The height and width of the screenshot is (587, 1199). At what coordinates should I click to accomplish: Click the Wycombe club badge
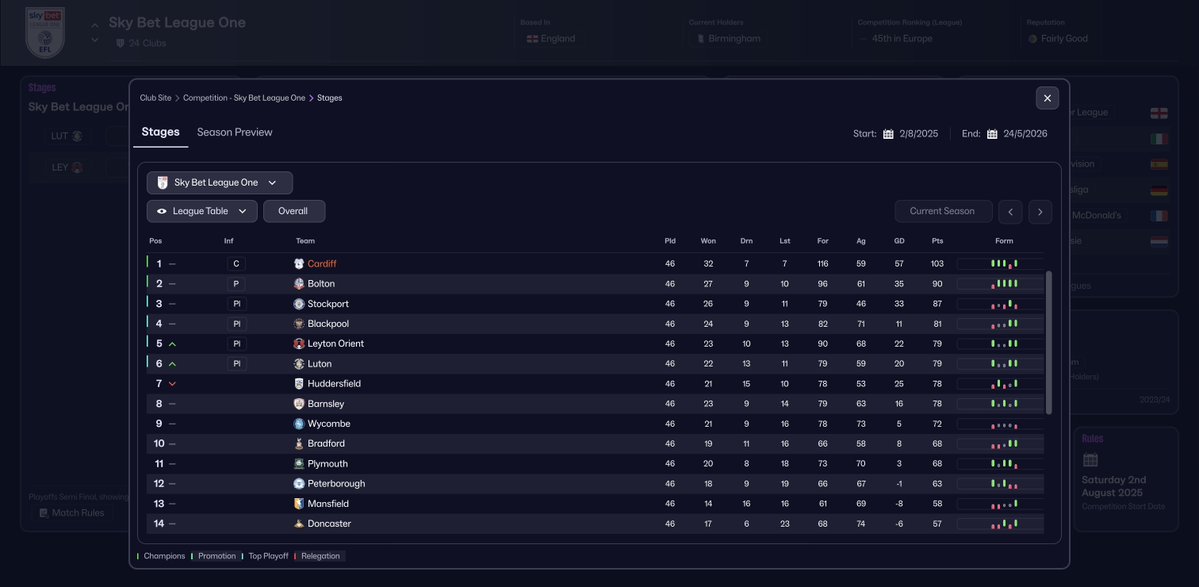coord(299,423)
